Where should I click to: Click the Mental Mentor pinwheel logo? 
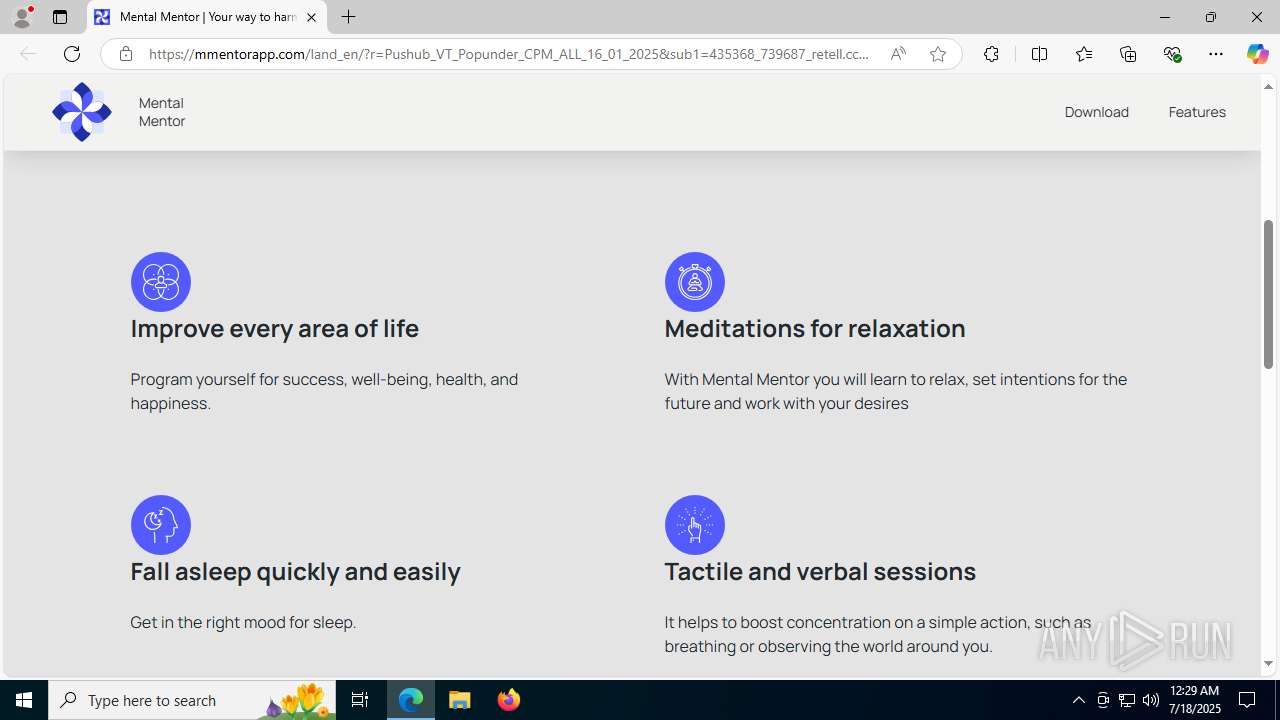pos(82,112)
